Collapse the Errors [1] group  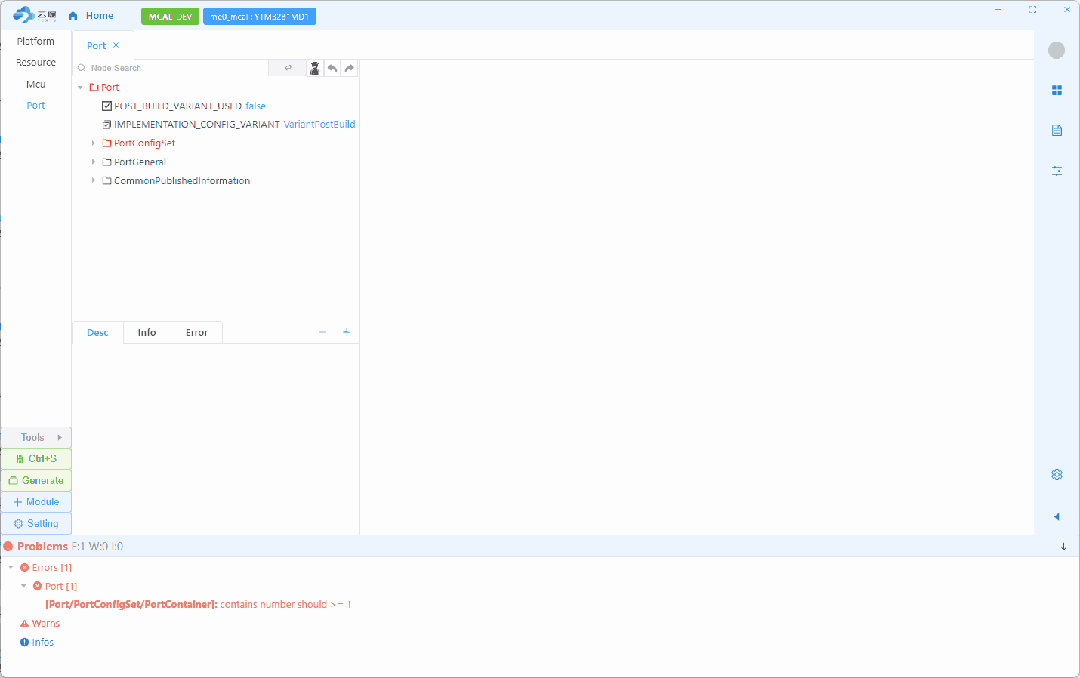(x=10, y=568)
